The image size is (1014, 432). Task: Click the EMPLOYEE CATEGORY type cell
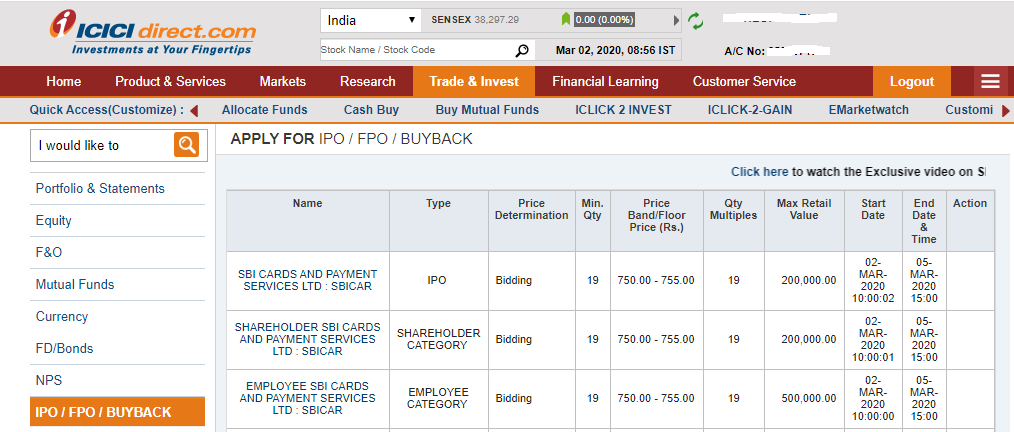tap(437, 398)
